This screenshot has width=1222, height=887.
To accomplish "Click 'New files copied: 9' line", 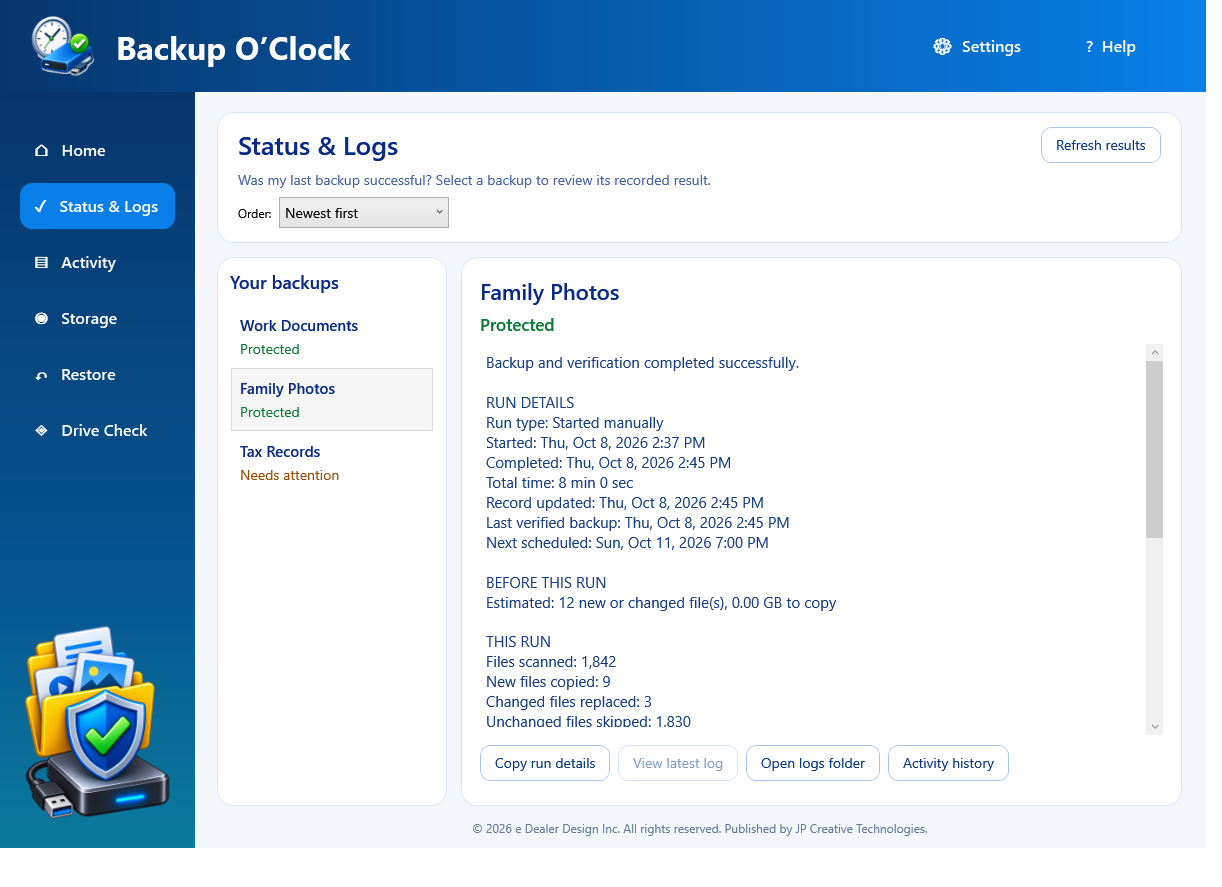I will [x=548, y=682].
